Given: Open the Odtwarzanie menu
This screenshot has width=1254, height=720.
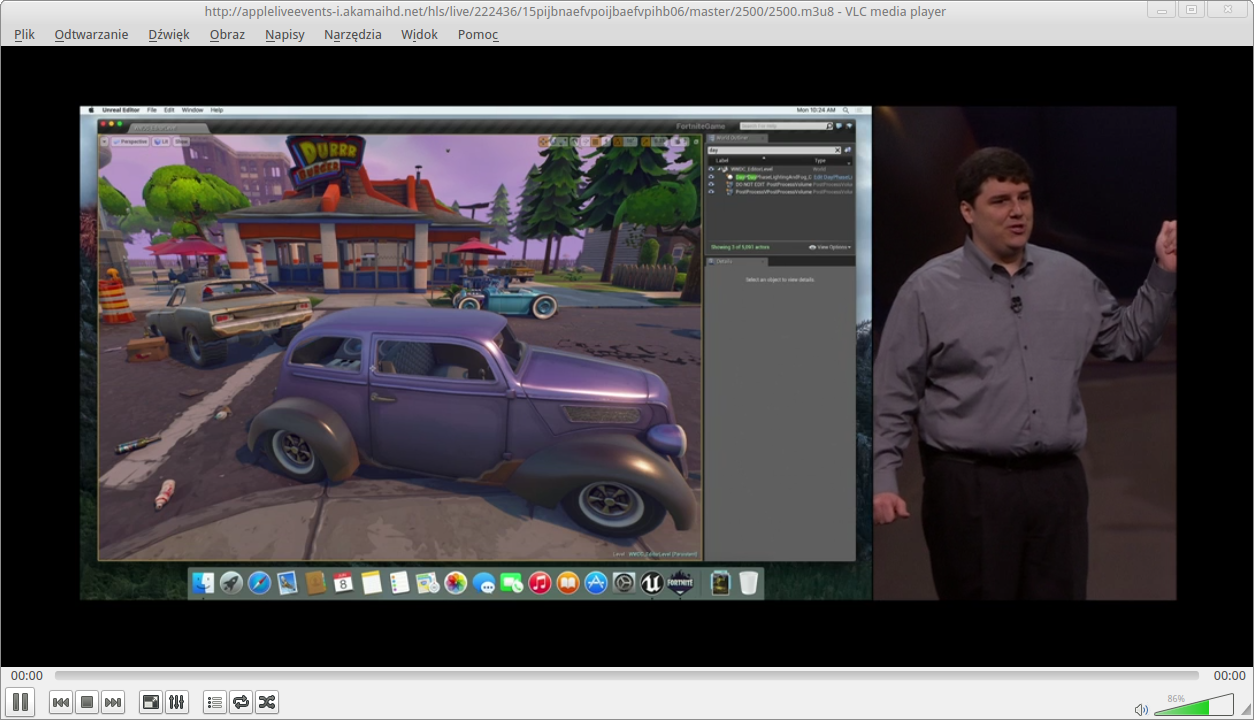Looking at the screenshot, I should click(91, 34).
